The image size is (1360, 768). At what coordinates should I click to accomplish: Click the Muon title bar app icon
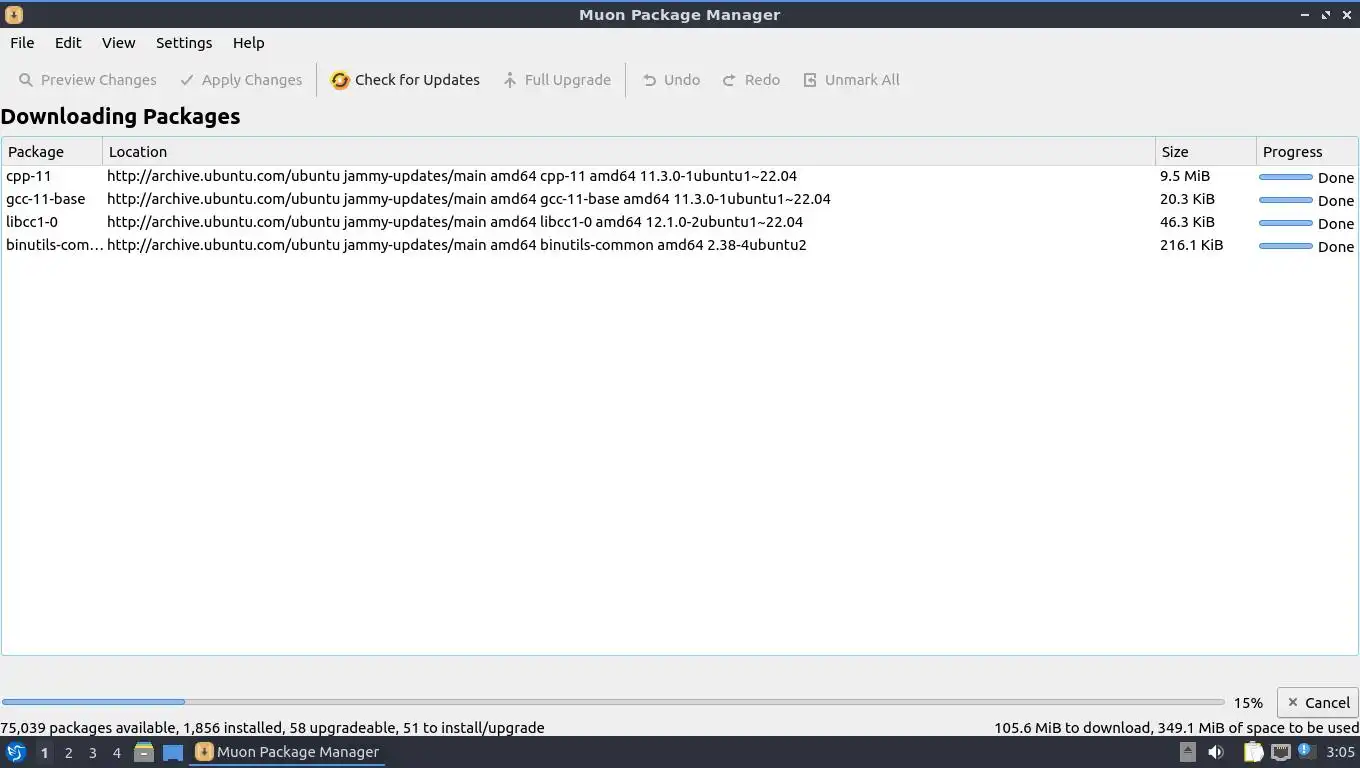(14, 15)
